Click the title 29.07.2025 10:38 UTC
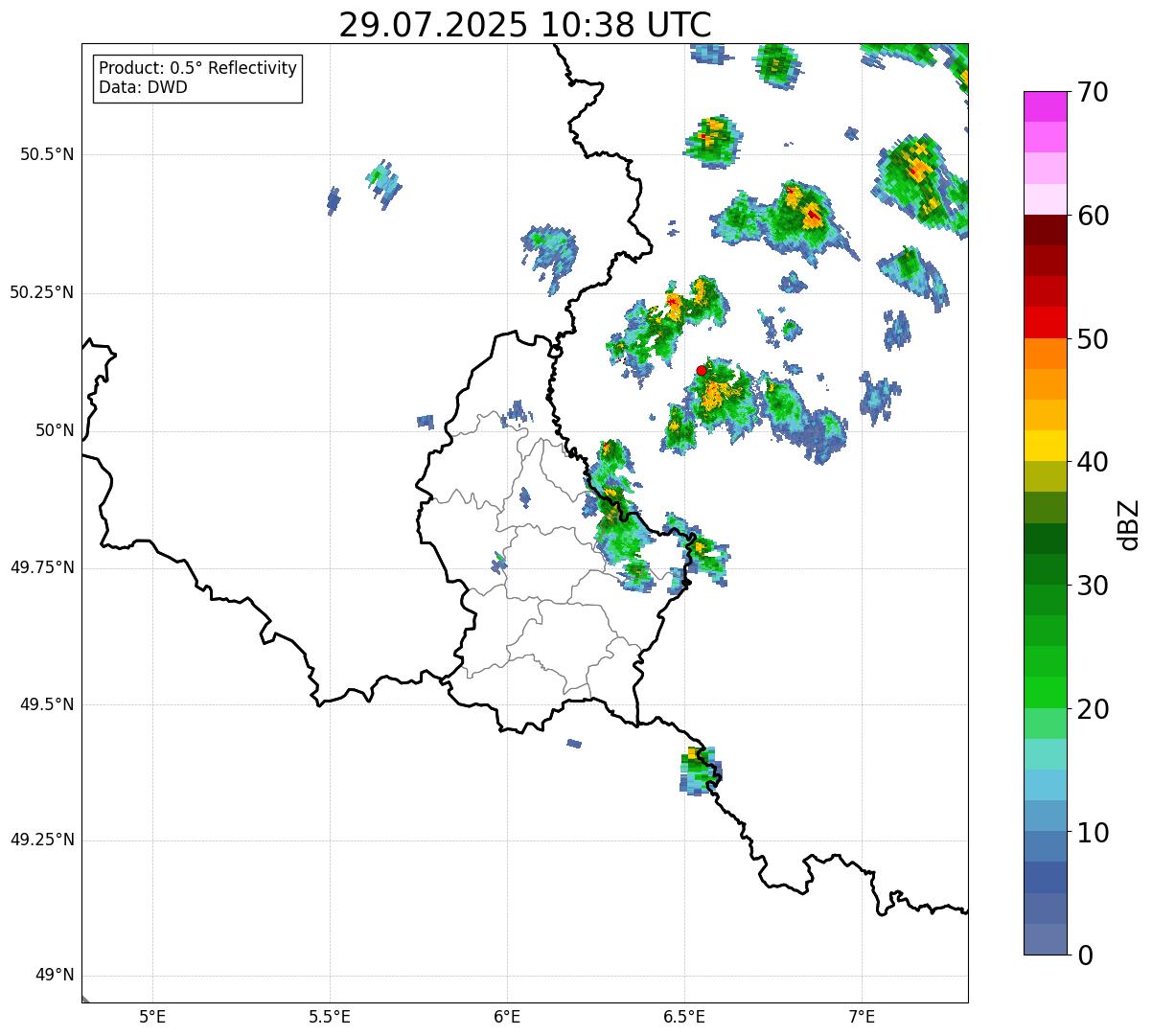Image resolution: width=1152 pixels, height=1036 pixels. [x=525, y=24]
